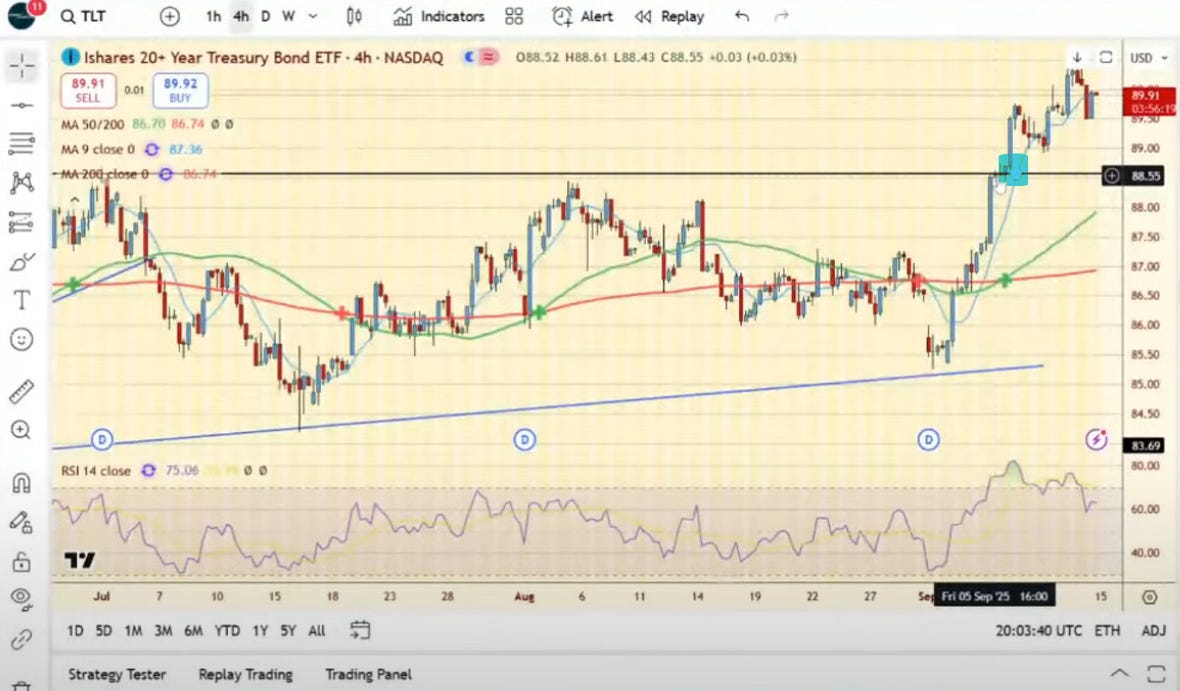Open the Strategy Tester tab
The width and height of the screenshot is (1180, 691).
(x=117, y=674)
